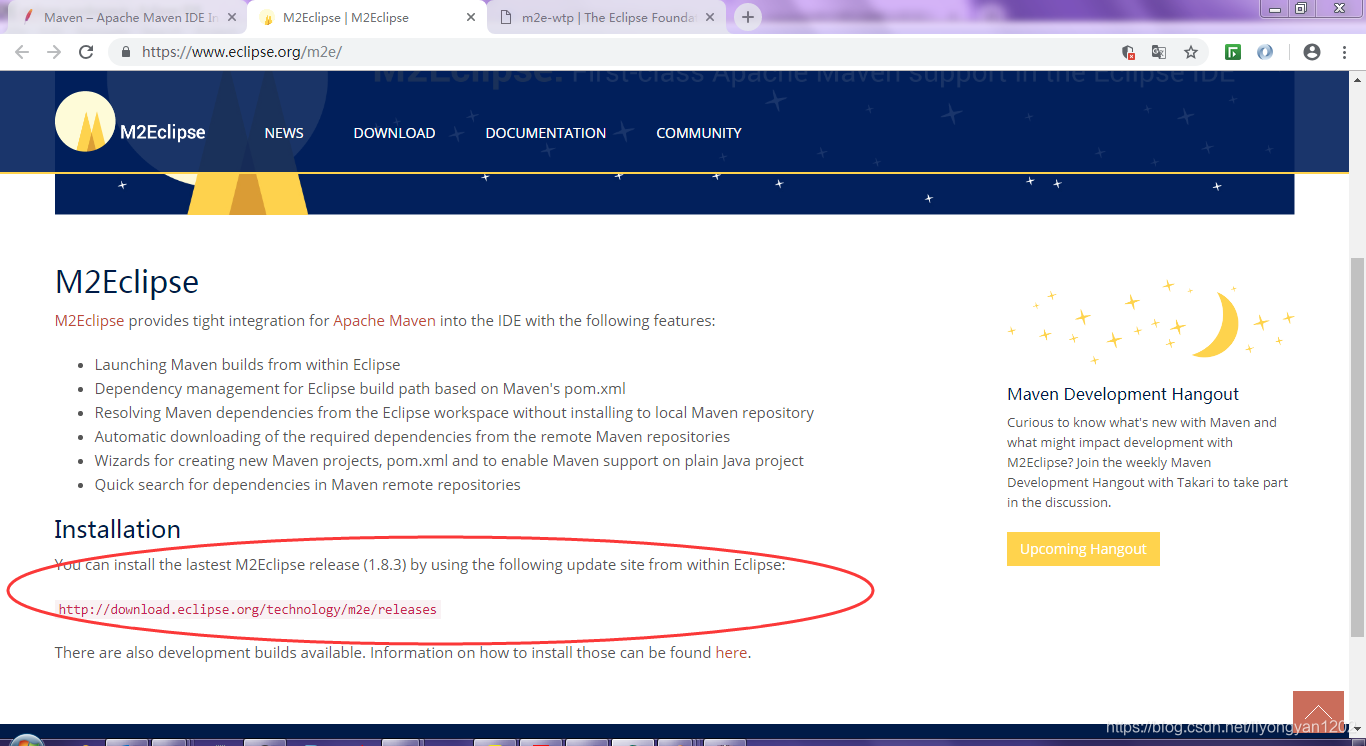Click 'Dependency management for Eclipse build path' bullet
The height and width of the screenshot is (746, 1366).
(x=360, y=389)
